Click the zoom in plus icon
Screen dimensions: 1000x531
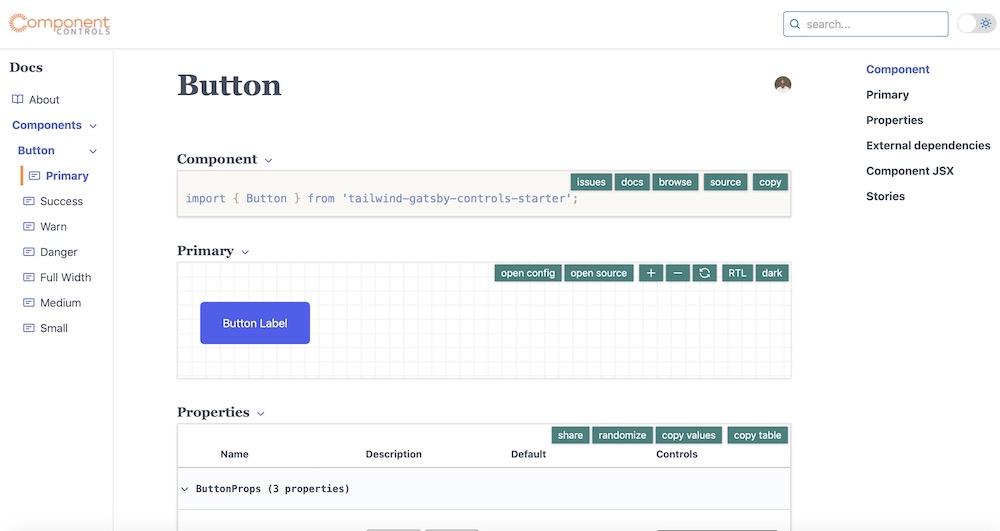tap(650, 273)
